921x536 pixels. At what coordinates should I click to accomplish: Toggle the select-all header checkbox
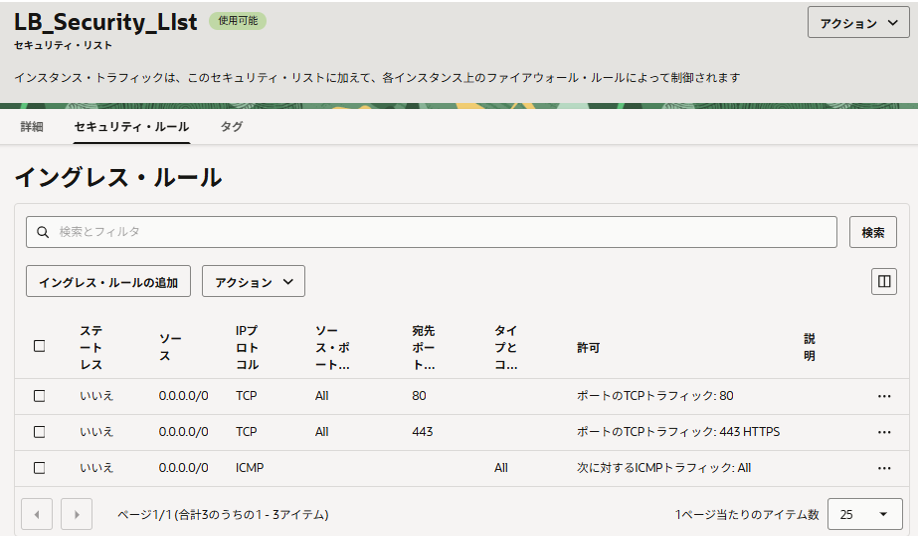40,346
